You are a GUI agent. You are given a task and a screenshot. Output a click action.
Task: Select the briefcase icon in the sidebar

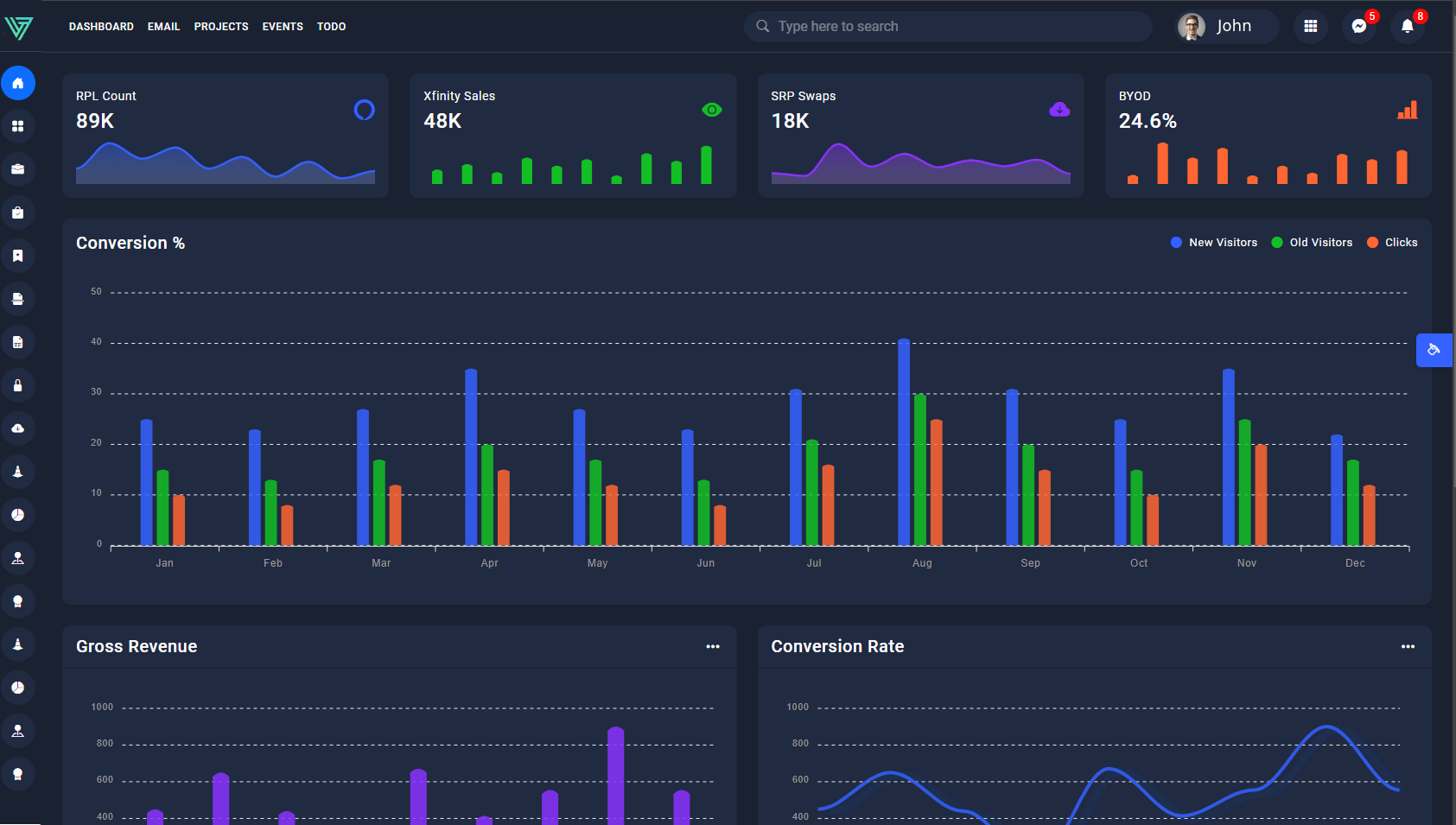point(18,169)
